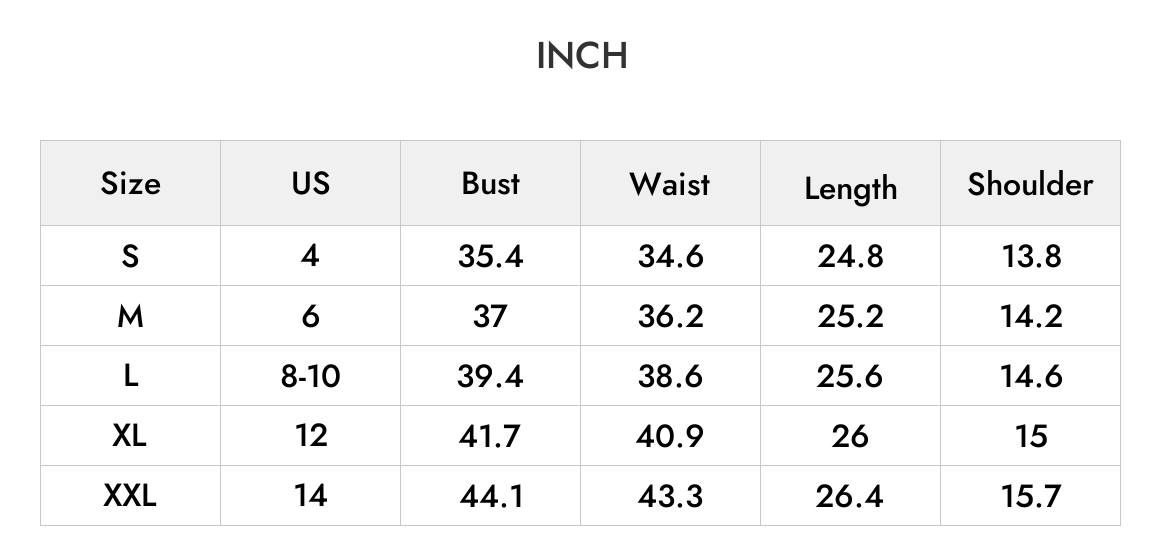The height and width of the screenshot is (540, 1160).
Task: Select the 25.6 length measurement cell
Action: (x=850, y=377)
